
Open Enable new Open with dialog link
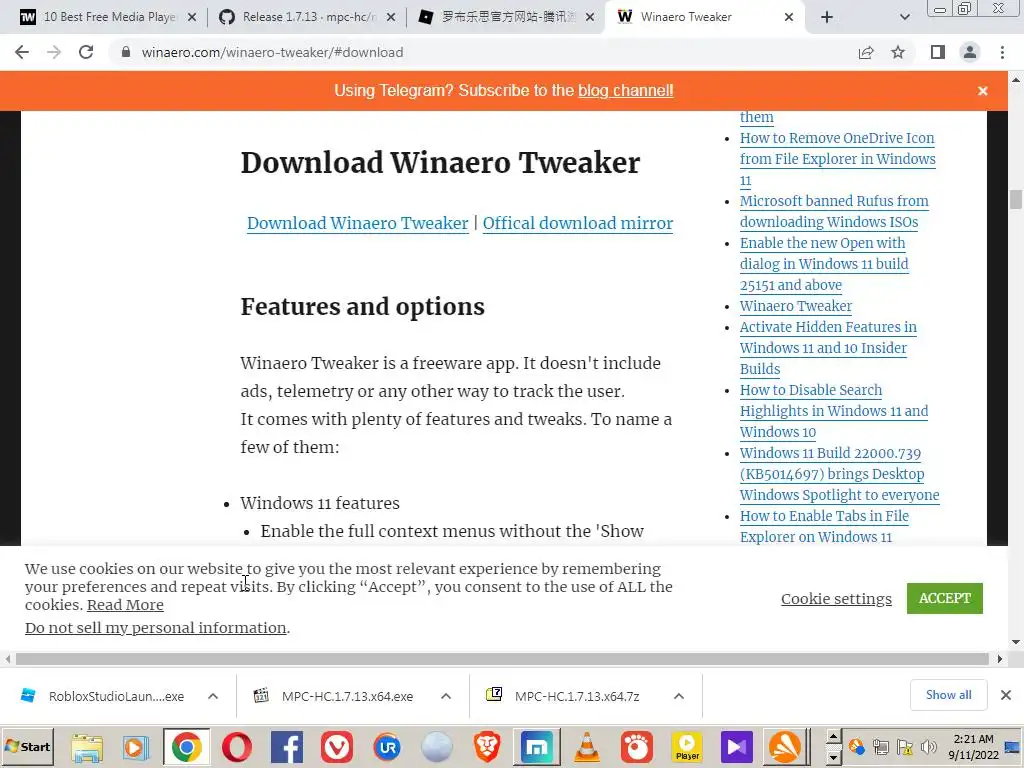tap(824, 264)
